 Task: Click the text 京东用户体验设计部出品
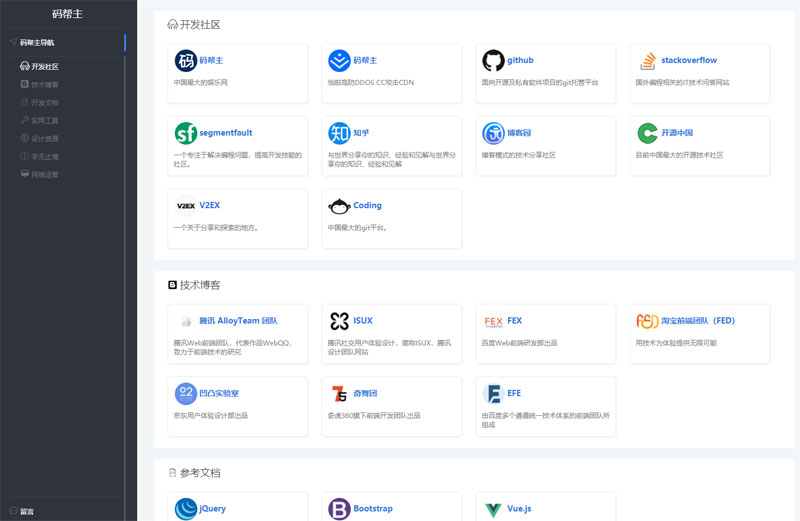click(211, 415)
